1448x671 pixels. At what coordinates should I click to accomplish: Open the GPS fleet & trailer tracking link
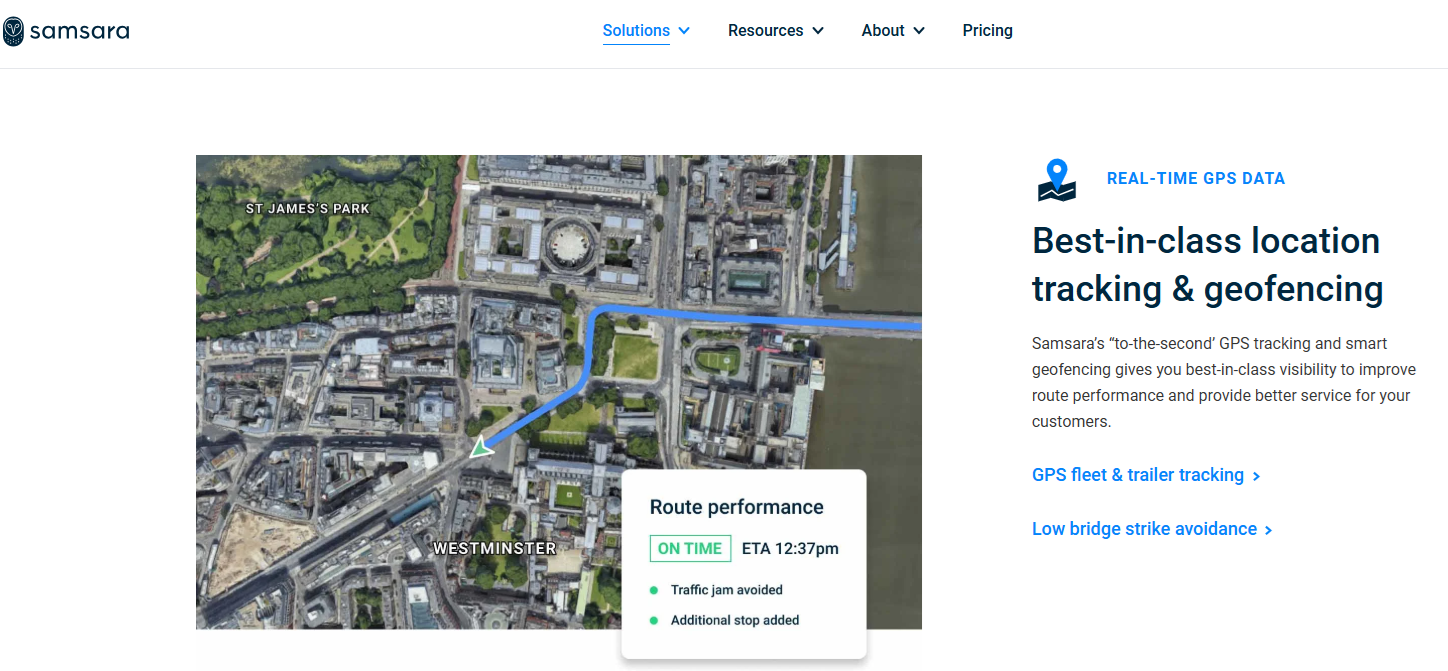click(1137, 475)
